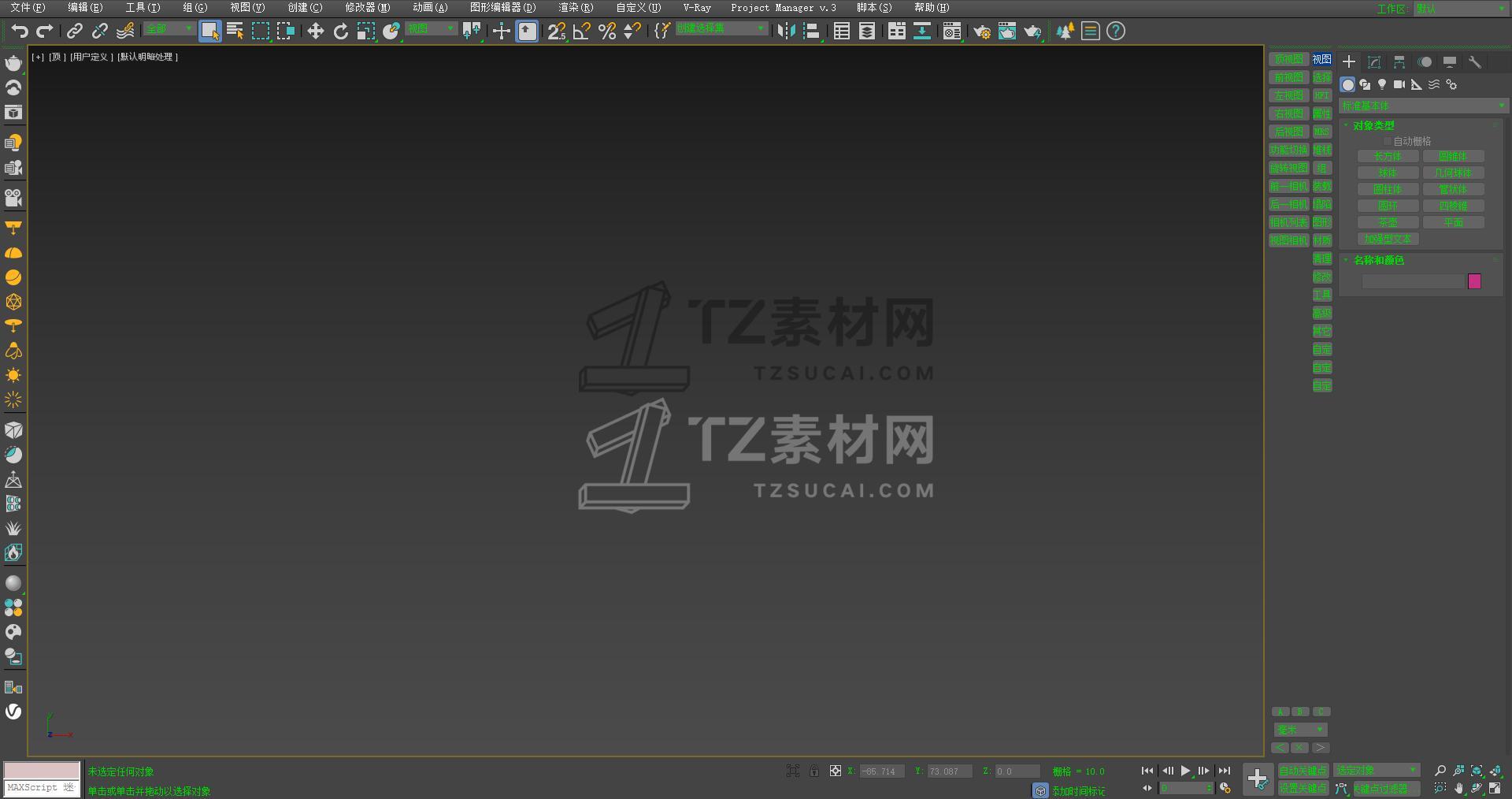
Task: Open the Project Manager v.3 menu
Action: [784, 8]
